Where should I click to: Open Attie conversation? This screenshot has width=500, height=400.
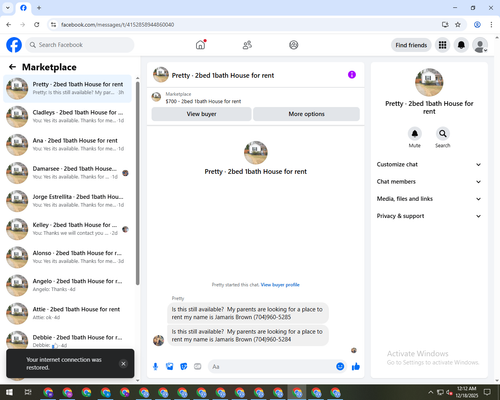point(67,313)
